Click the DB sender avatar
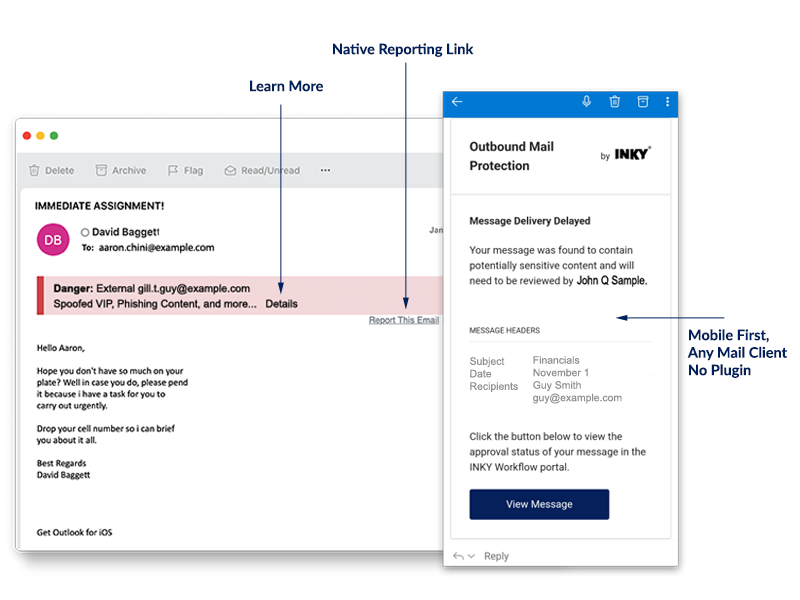800x600 pixels. [52, 240]
